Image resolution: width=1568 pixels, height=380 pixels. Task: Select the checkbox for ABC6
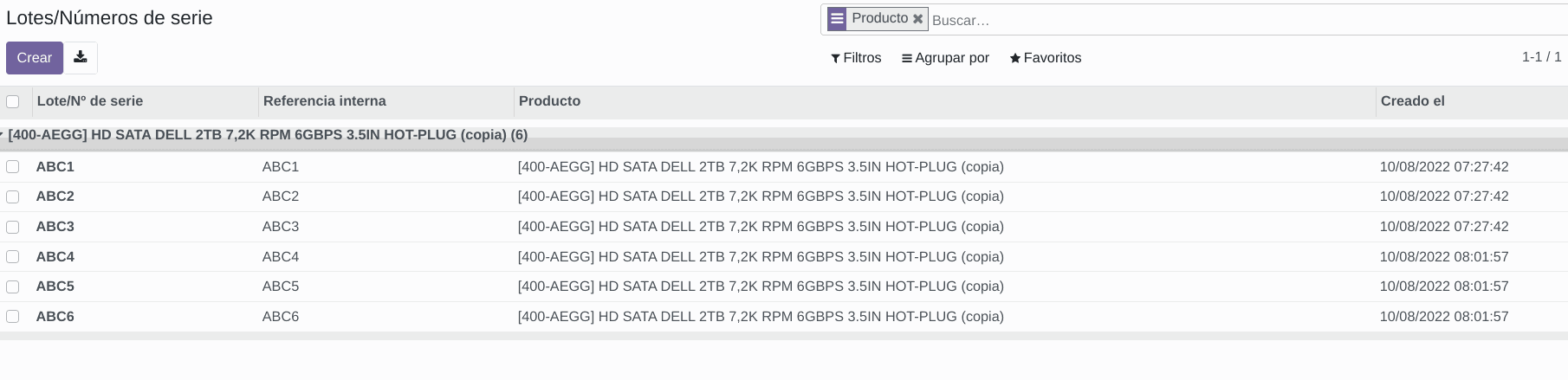(13, 317)
